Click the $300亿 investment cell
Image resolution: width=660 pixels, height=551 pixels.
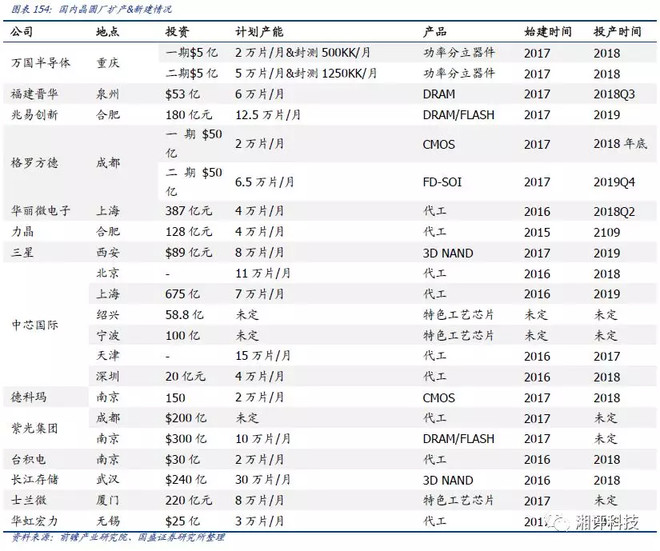pyautogui.click(x=186, y=439)
